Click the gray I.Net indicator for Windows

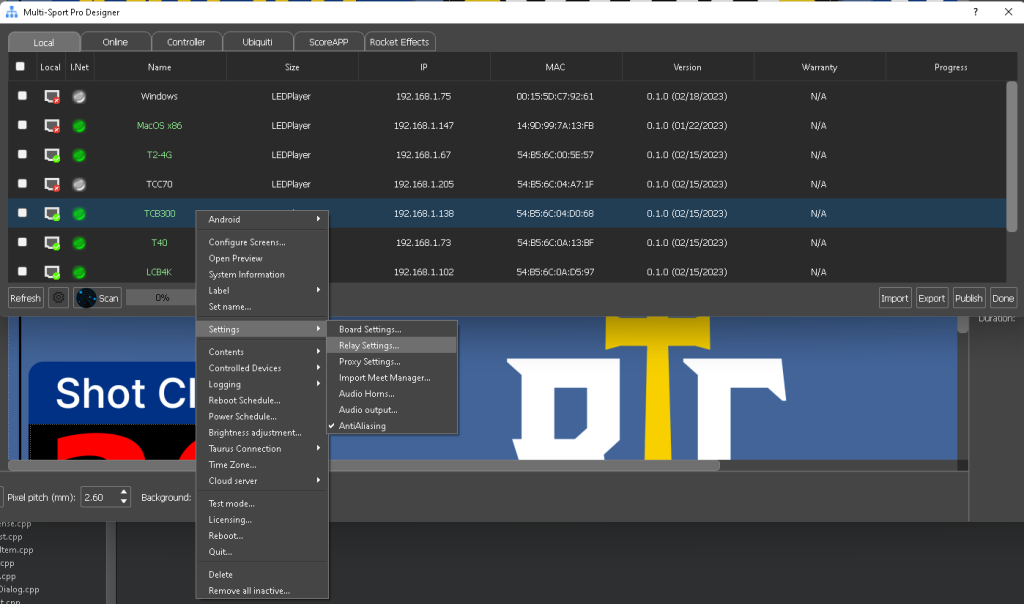(x=79, y=97)
